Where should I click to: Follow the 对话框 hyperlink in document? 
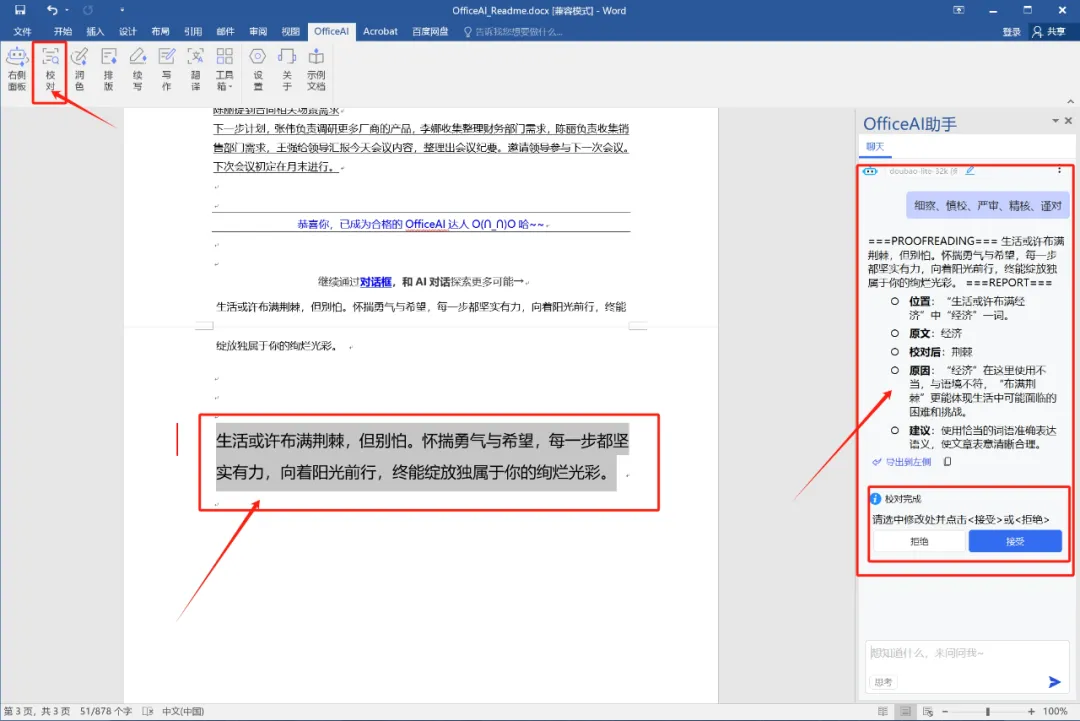(x=376, y=282)
